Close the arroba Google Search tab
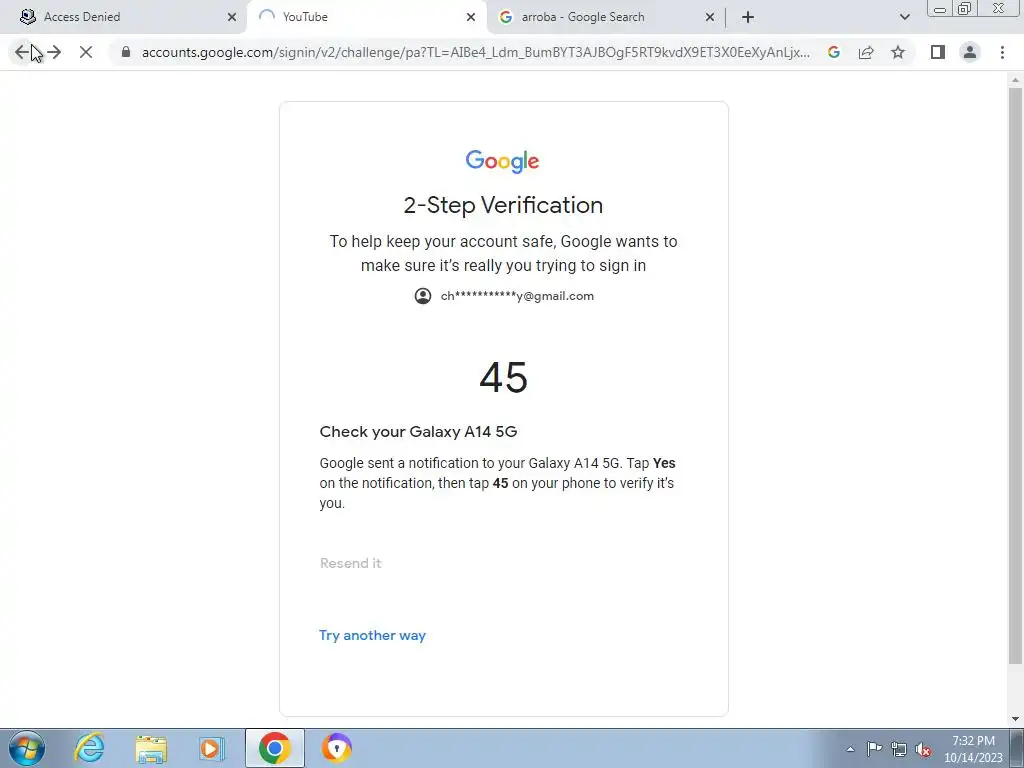This screenshot has height=768, width=1024. 710,18
